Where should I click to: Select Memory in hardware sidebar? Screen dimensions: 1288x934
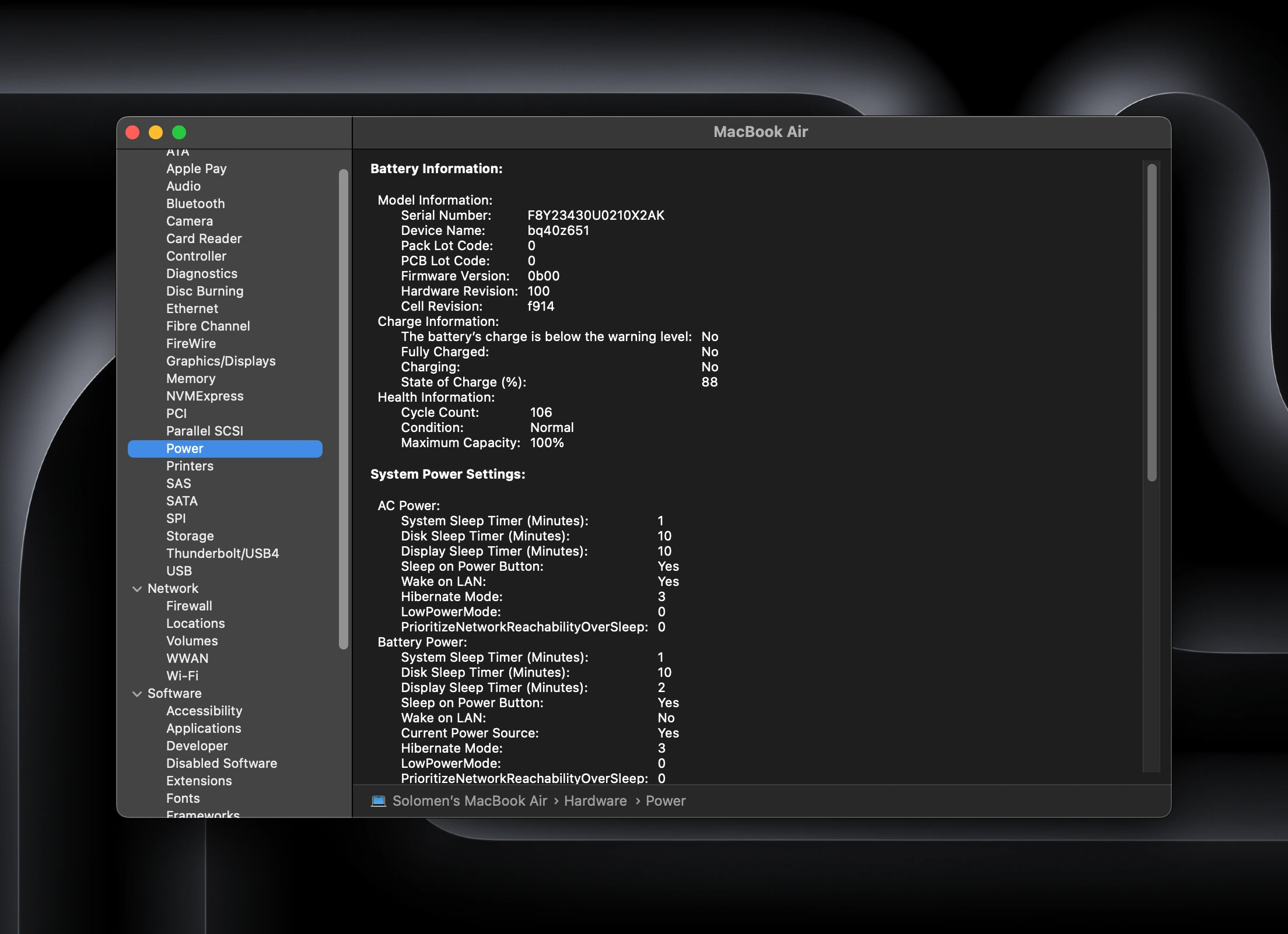click(x=190, y=377)
